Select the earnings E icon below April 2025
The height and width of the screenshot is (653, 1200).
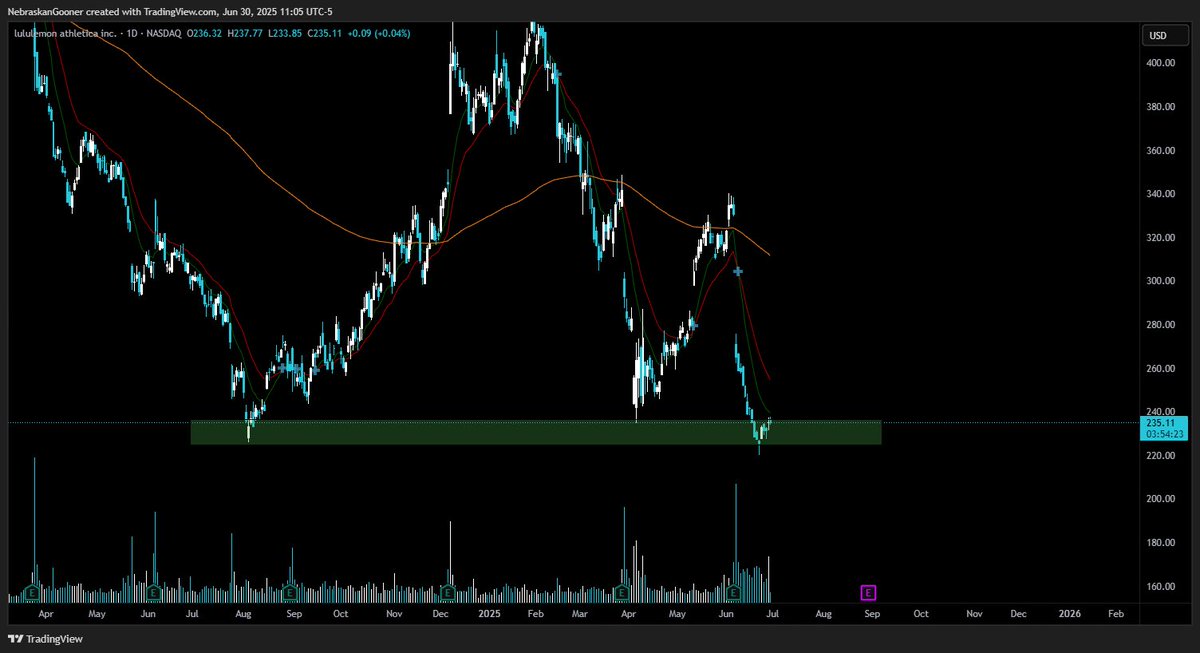(620, 592)
